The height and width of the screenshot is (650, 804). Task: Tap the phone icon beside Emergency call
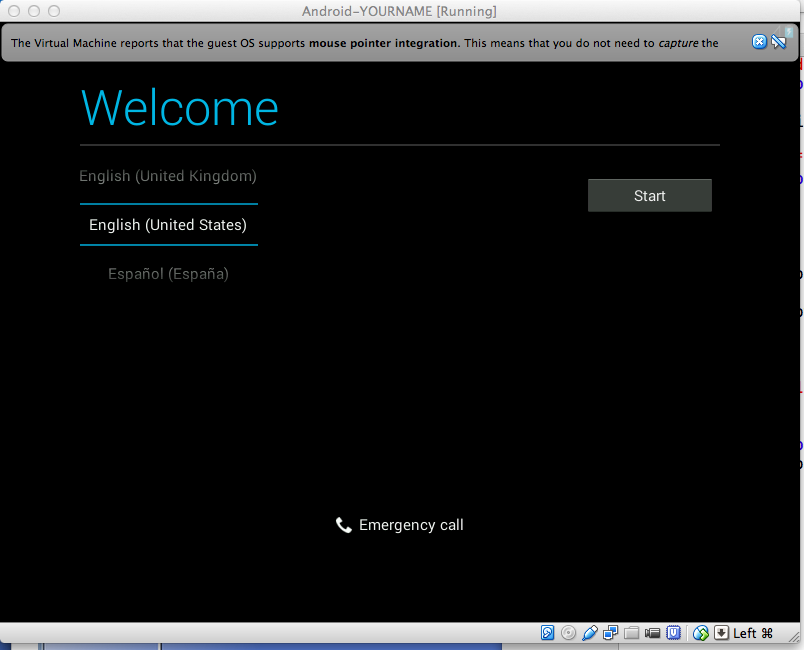344,525
